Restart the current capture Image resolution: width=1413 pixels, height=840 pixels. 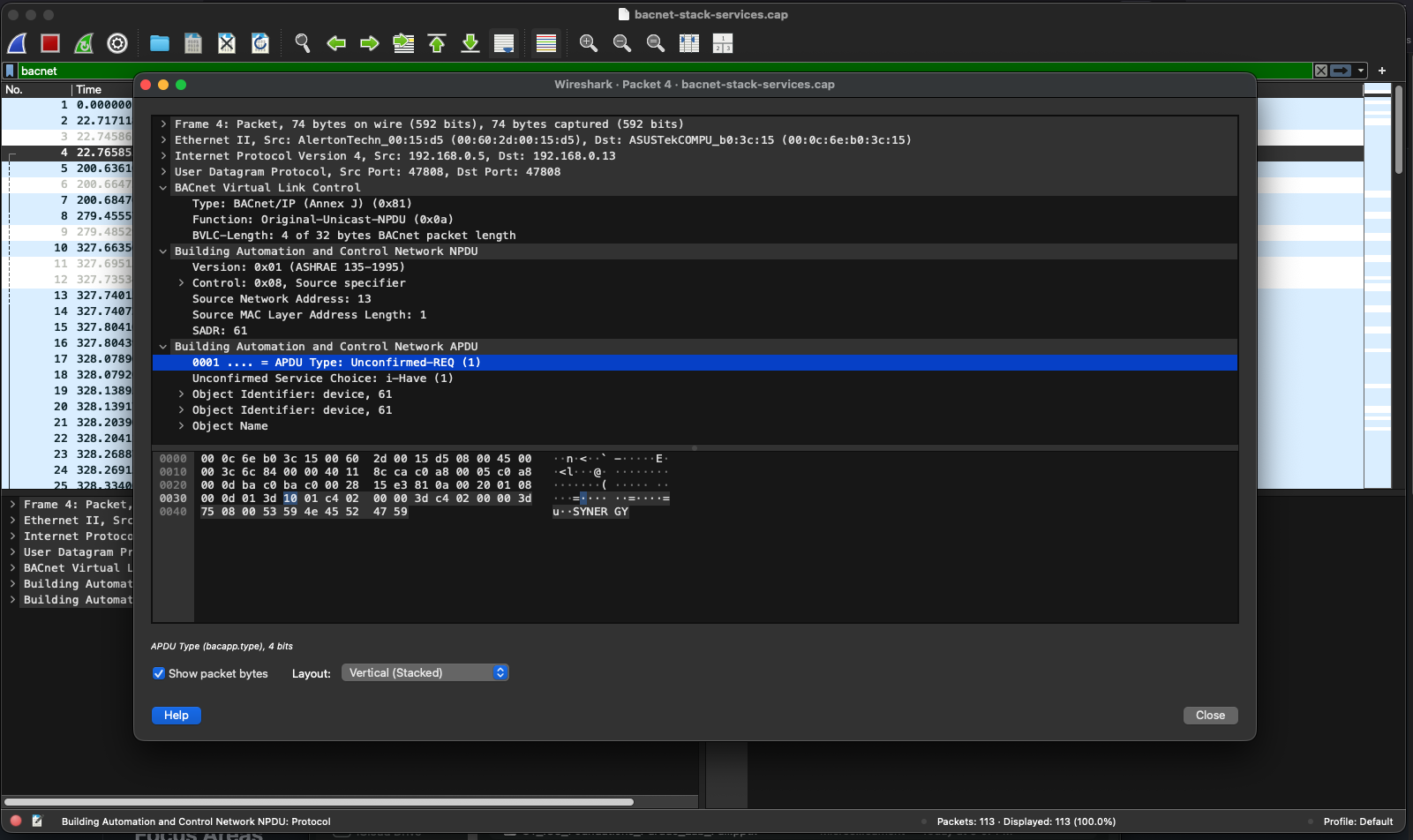click(x=83, y=42)
